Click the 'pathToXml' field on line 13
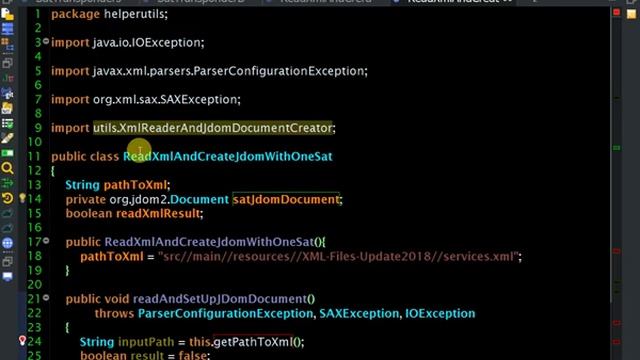Image resolution: width=640 pixels, height=360 pixels. [135, 185]
